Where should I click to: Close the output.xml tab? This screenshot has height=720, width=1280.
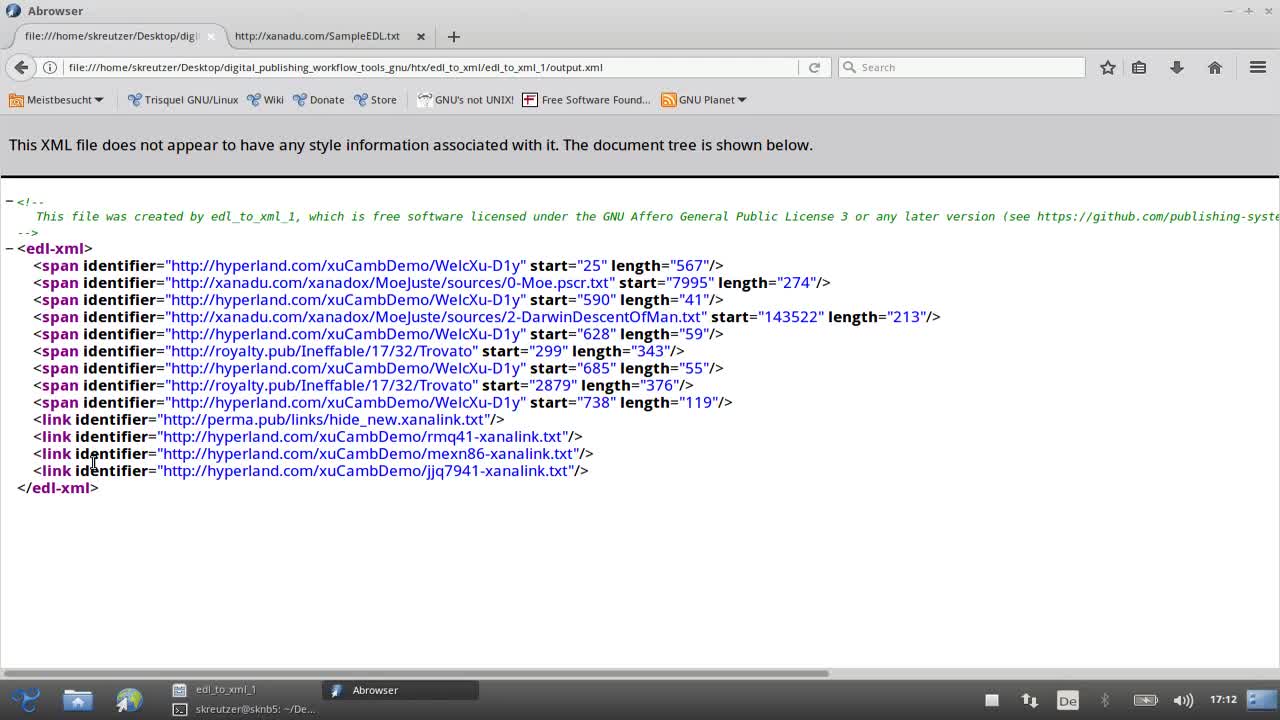(210, 36)
